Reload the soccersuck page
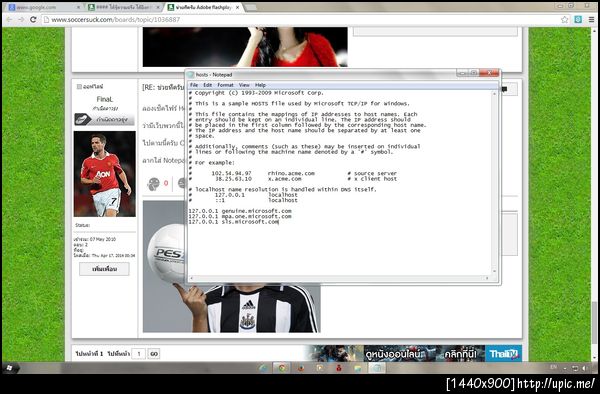 [x=33, y=20]
